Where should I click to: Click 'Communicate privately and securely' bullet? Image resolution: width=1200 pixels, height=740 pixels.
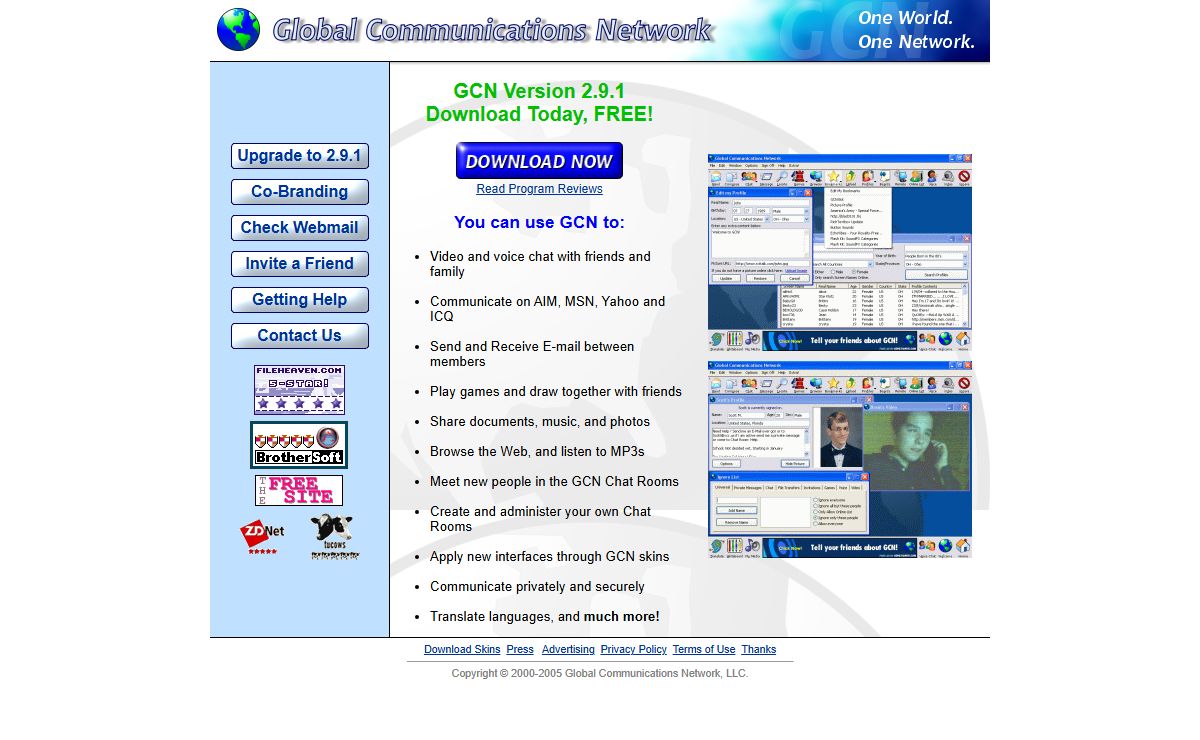(x=537, y=587)
